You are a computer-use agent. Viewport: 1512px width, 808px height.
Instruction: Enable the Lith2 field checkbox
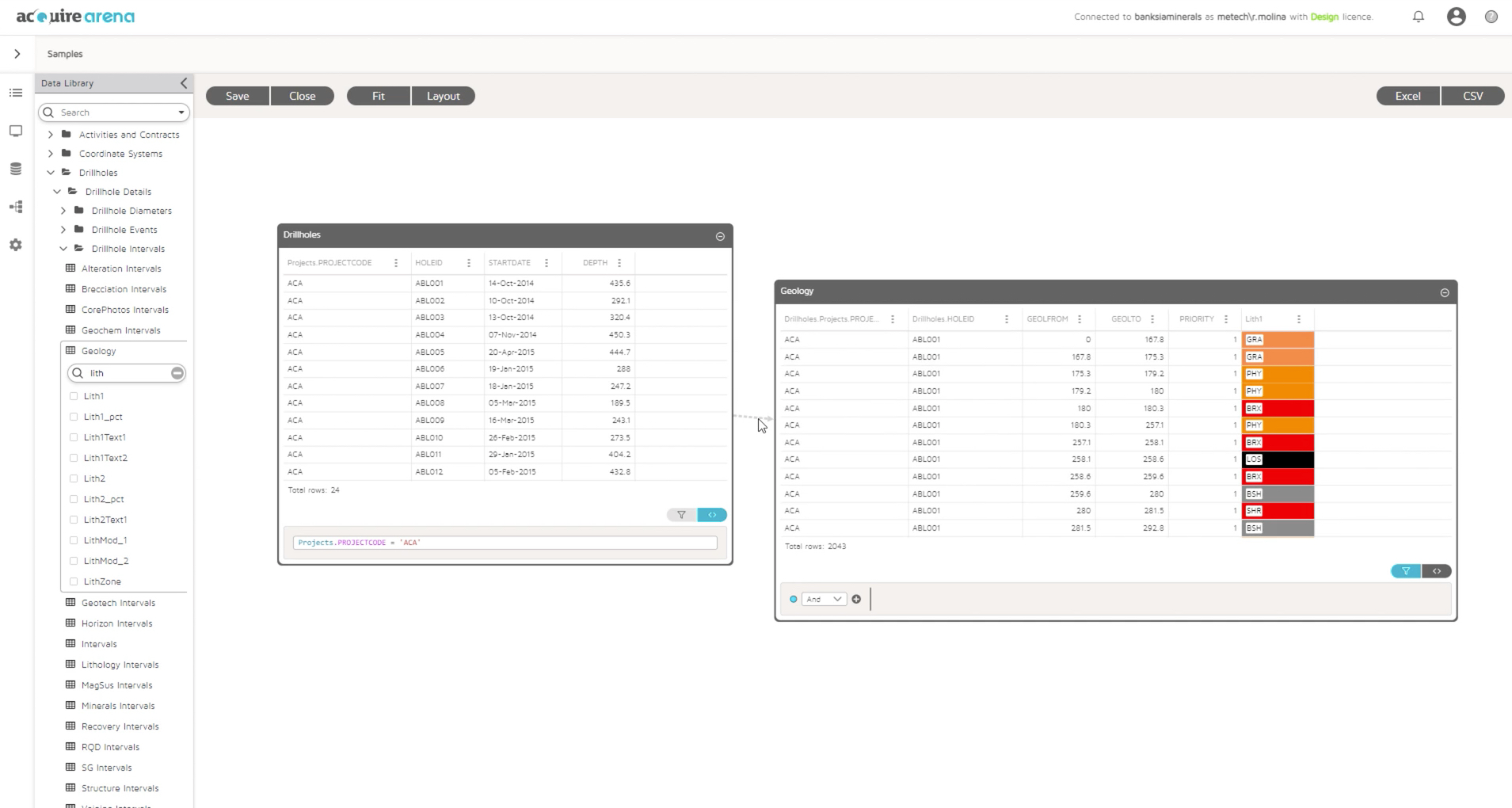point(74,478)
